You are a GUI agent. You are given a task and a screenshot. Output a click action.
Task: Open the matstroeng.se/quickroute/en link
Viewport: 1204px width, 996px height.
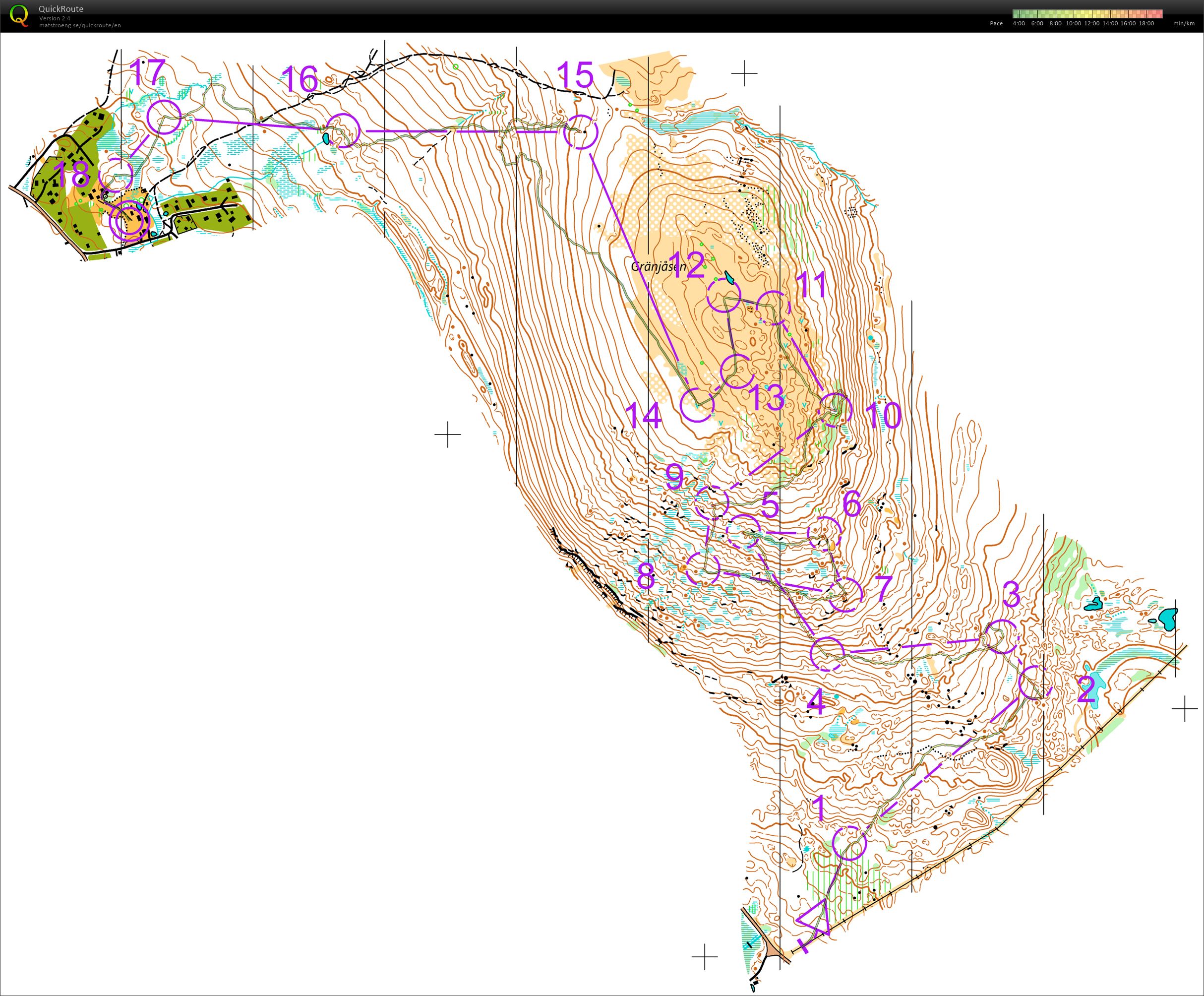(x=80, y=25)
